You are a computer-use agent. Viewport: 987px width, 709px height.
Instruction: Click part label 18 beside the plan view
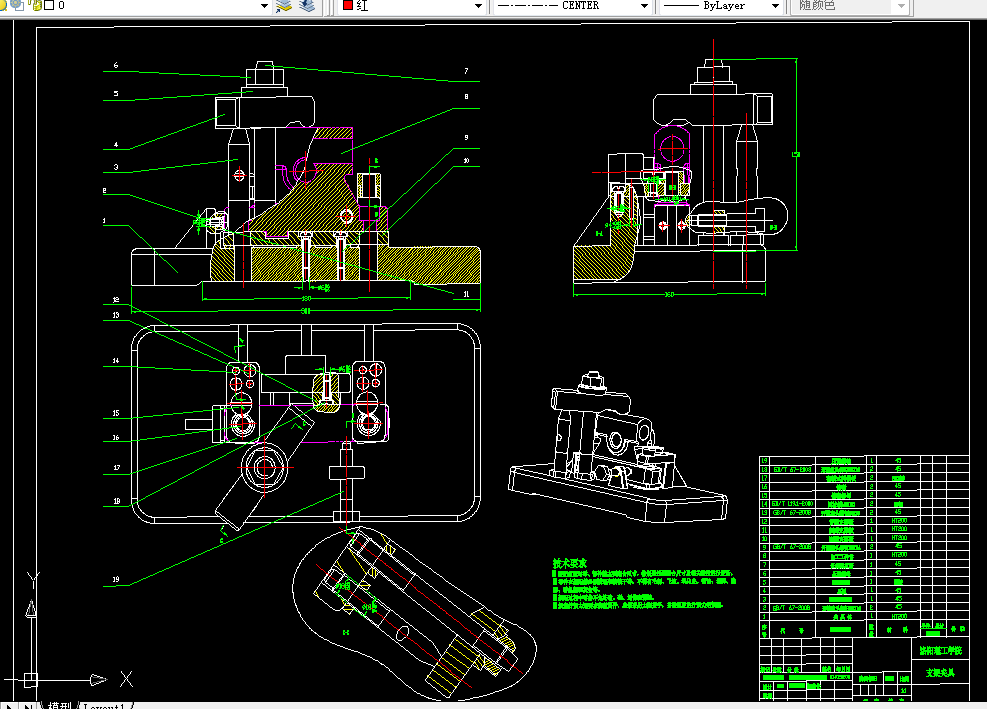tap(116, 501)
